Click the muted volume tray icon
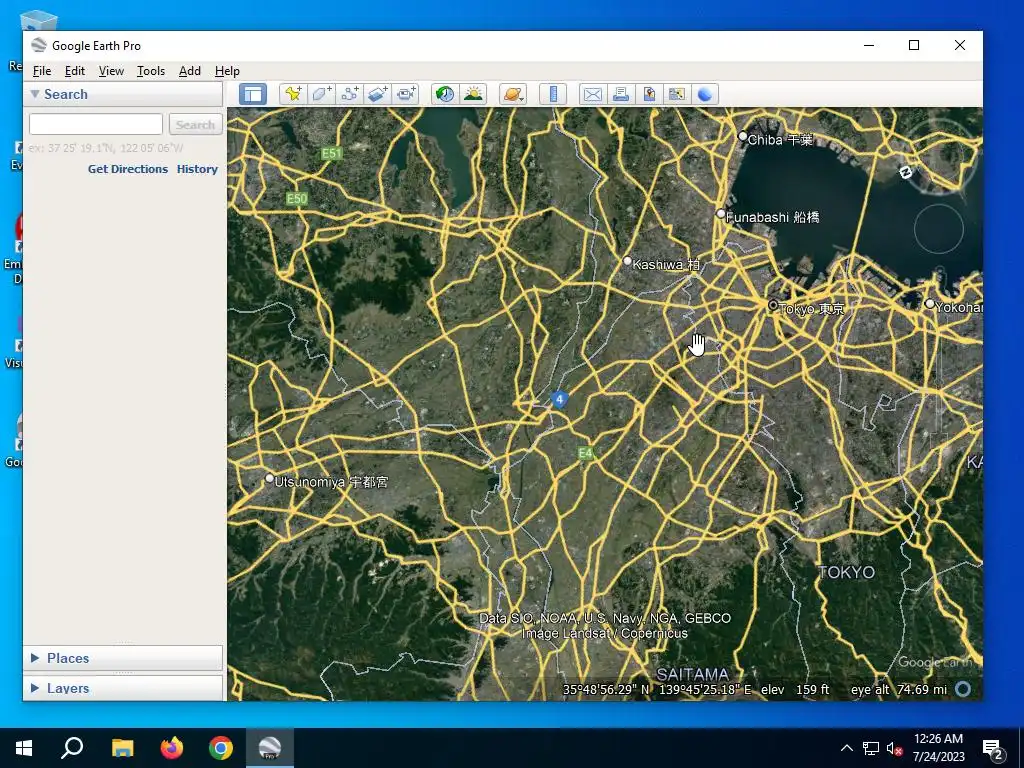This screenshot has width=1024, height=768. click(x=895, y=748)
